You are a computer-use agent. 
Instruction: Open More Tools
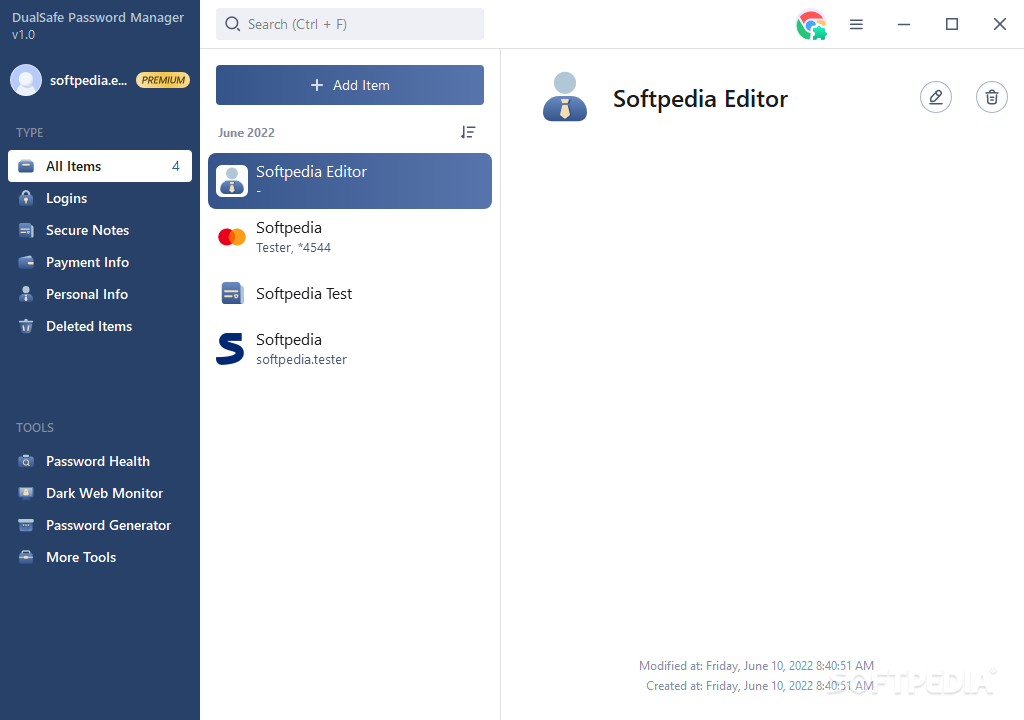tap(100, 557)
